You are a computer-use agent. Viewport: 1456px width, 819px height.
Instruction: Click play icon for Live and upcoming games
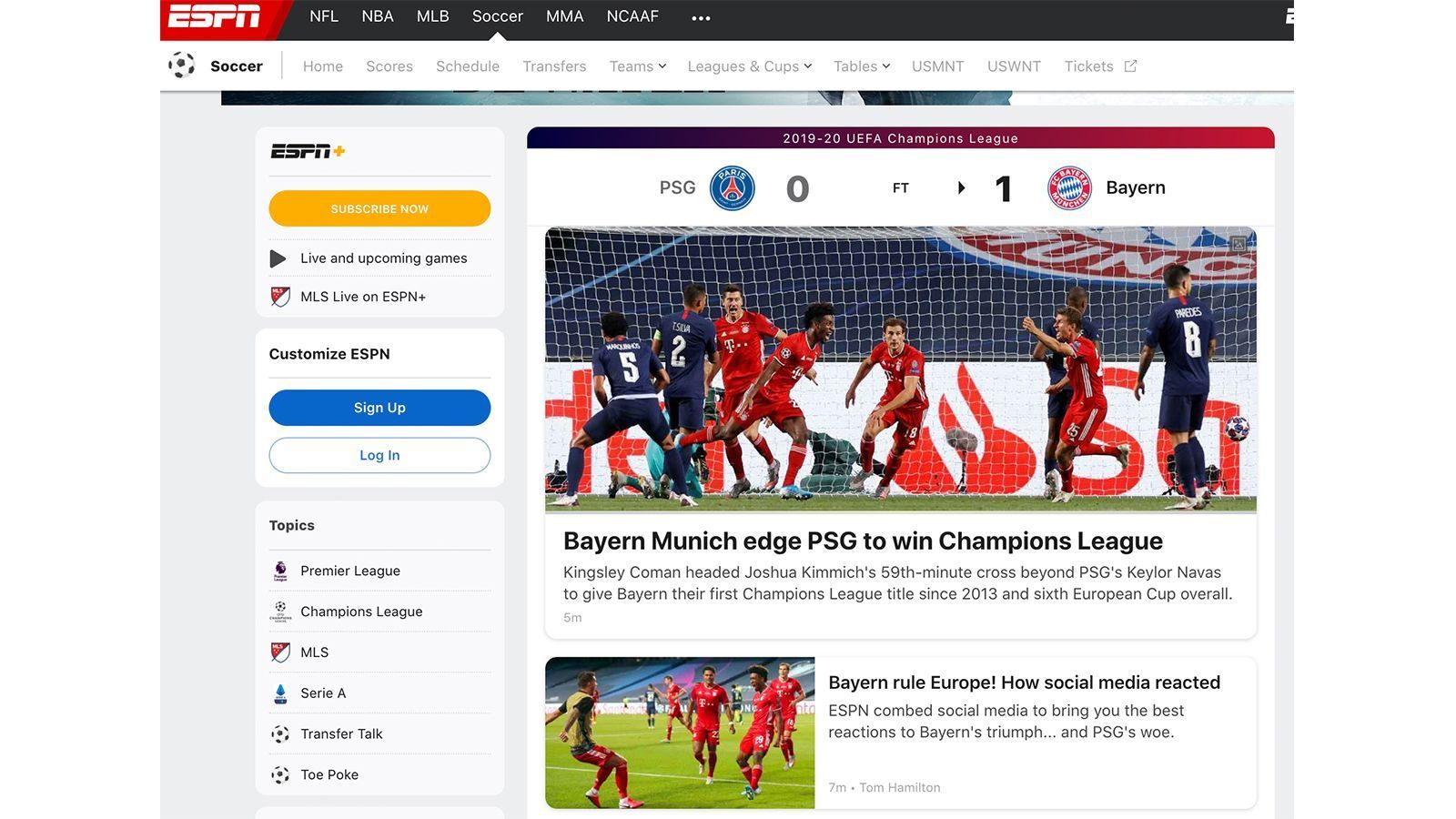(278, 258)
